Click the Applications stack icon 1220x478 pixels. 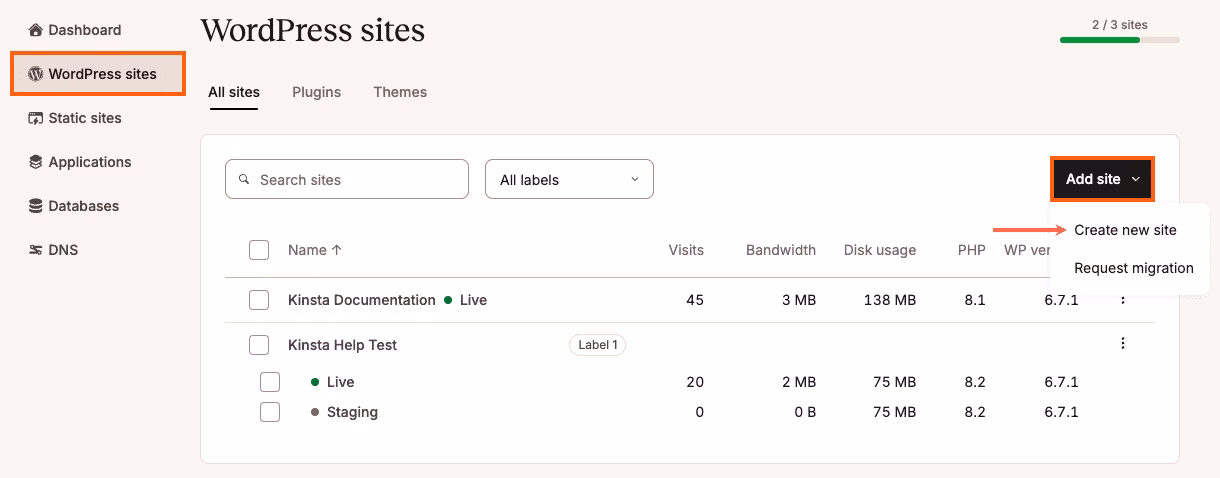(x=36, y=162)
